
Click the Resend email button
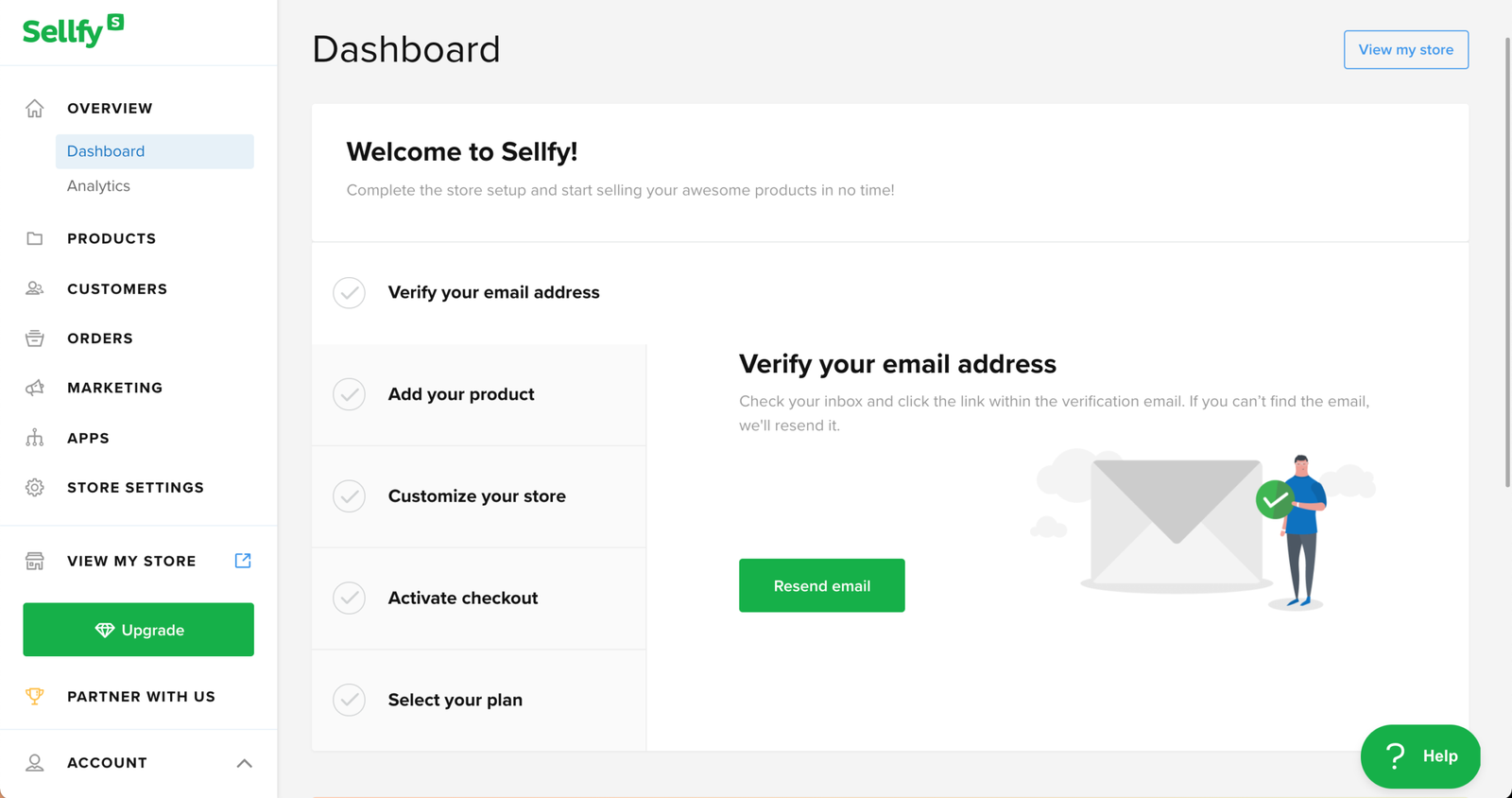click(x=821, y=586)
